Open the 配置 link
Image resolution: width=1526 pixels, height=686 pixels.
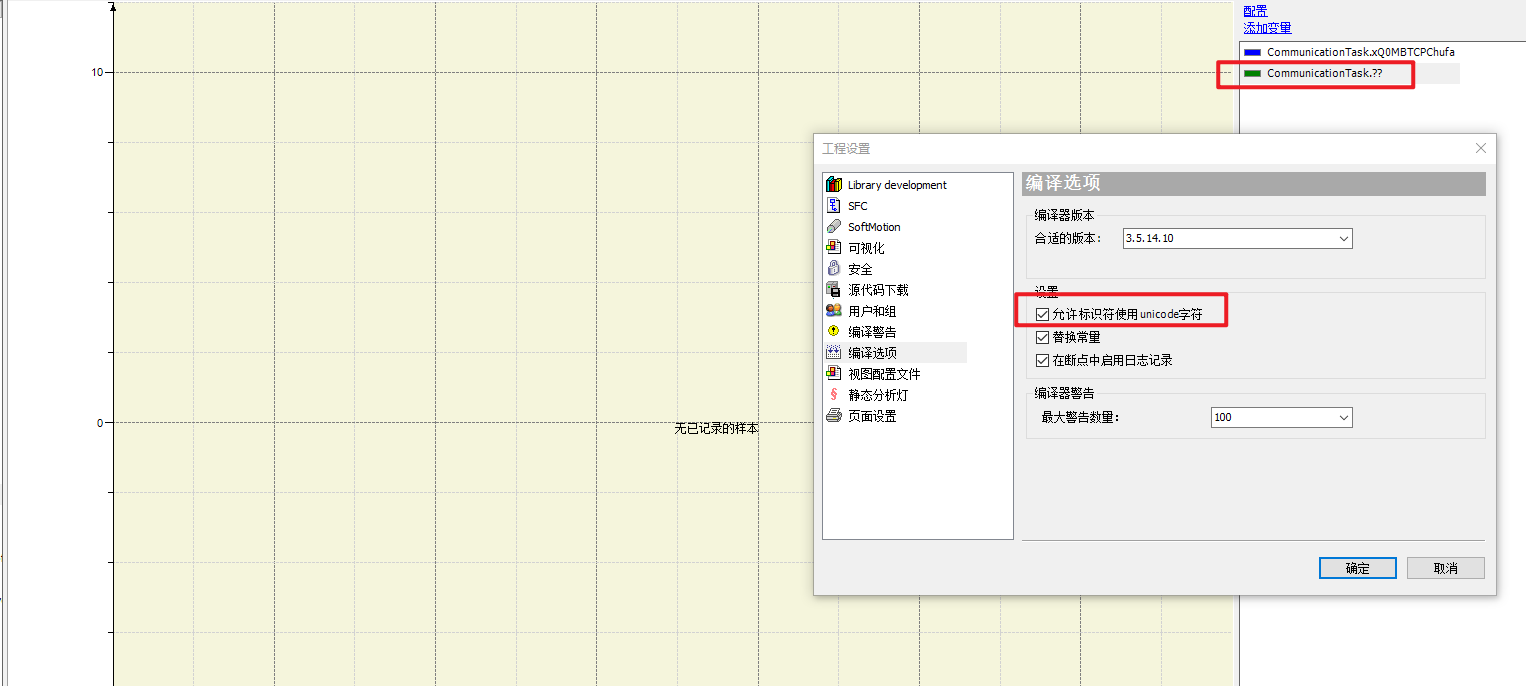coord(1255,11)
